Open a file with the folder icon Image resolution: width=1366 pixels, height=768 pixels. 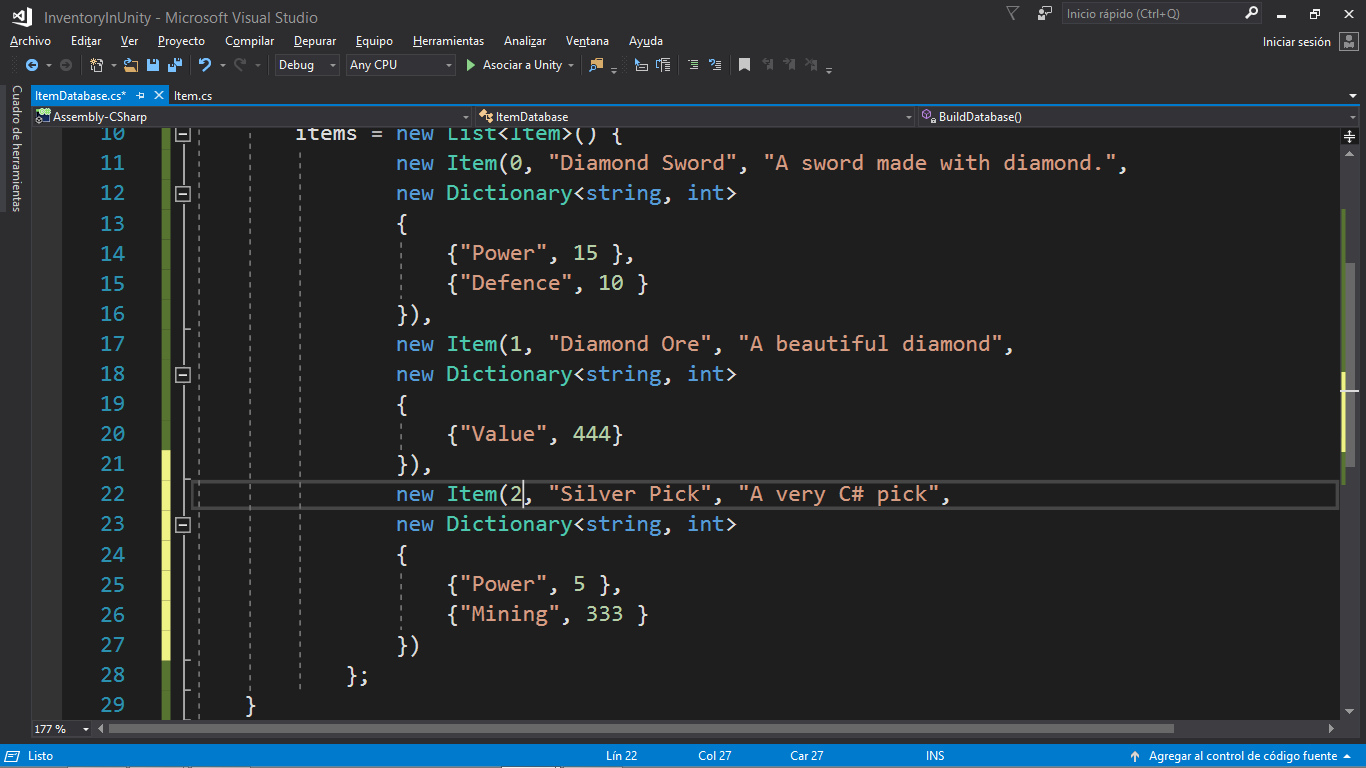coord(131,65)
